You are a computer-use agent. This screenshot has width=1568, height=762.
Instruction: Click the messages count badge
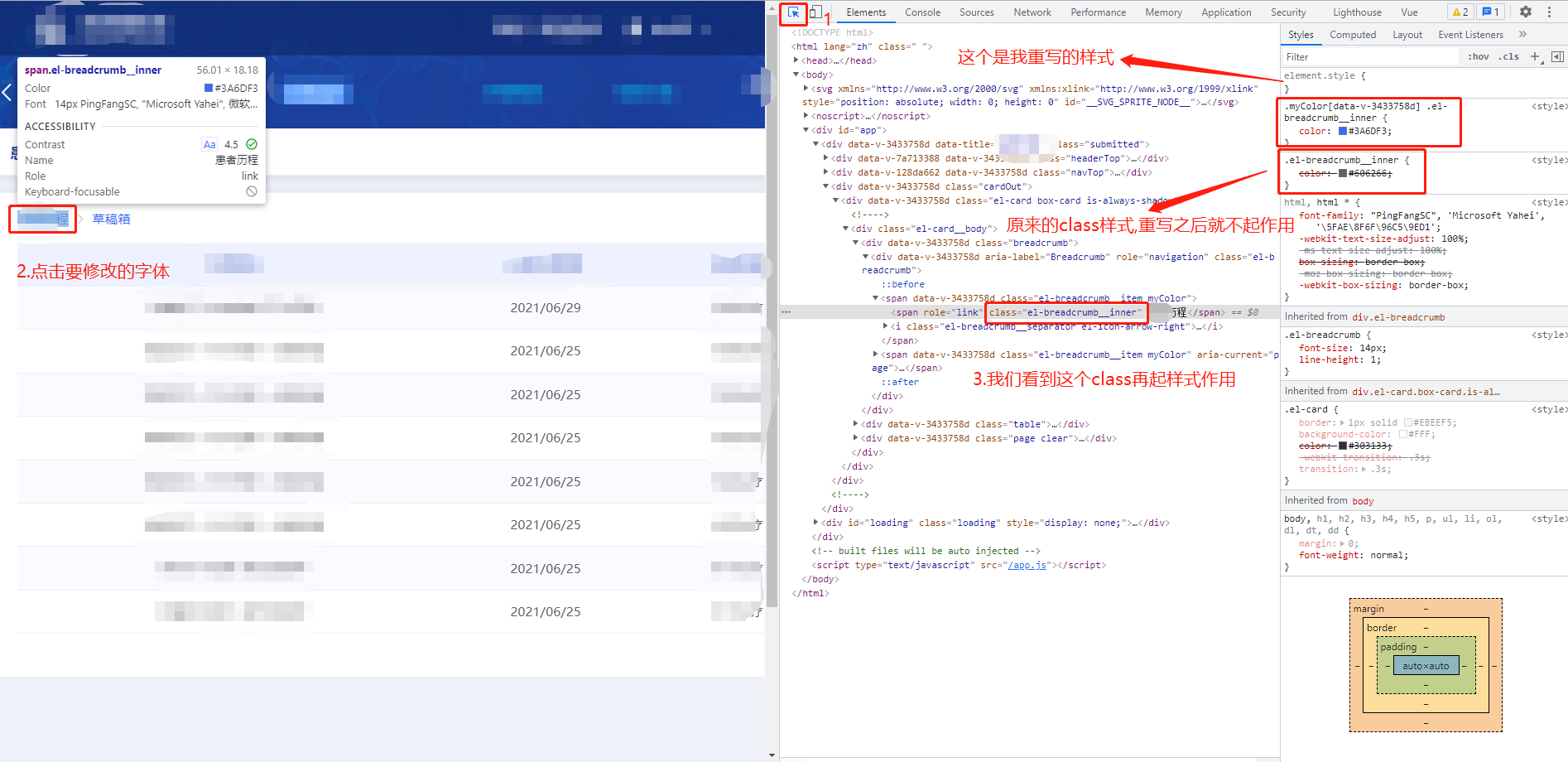pos(1491,12)
